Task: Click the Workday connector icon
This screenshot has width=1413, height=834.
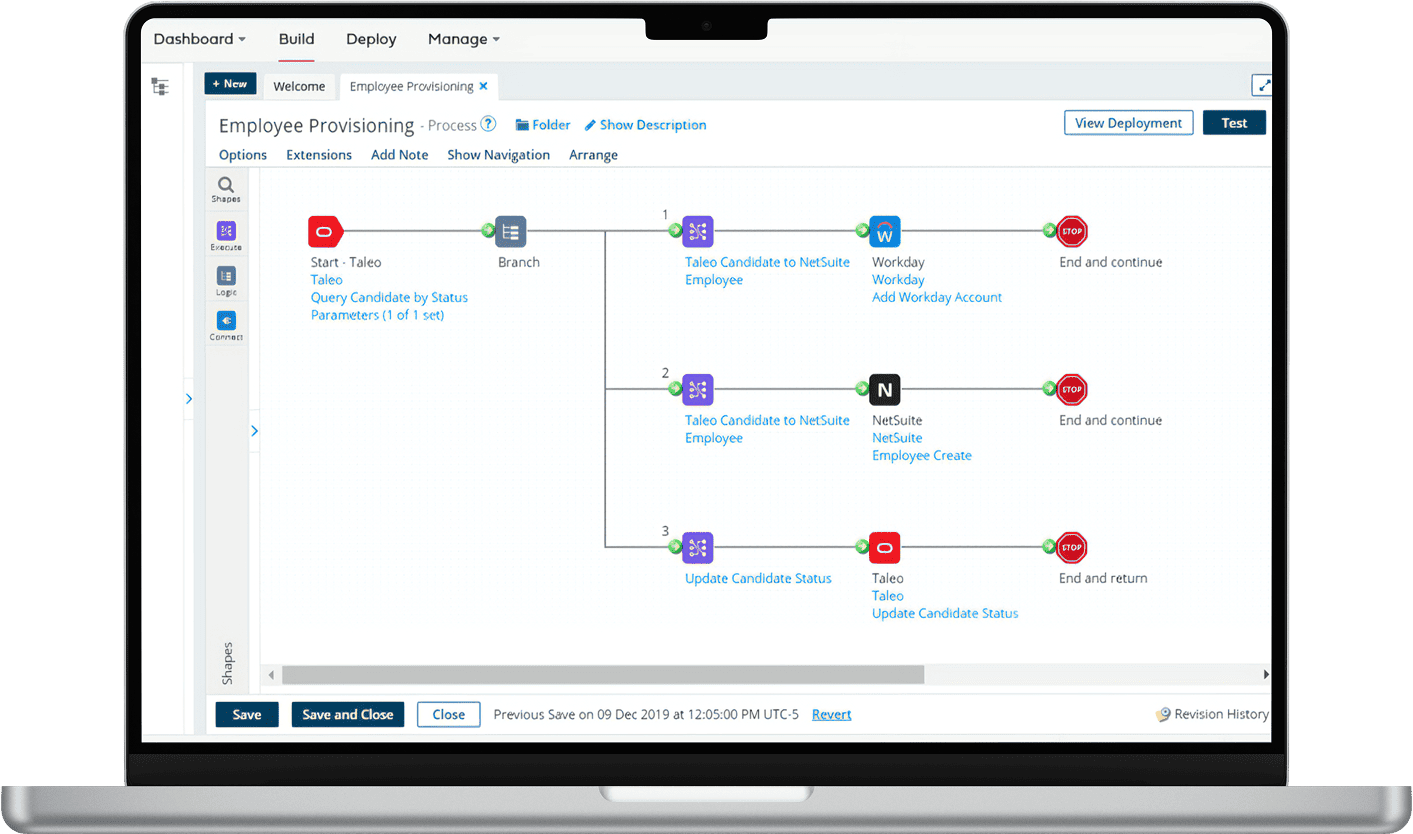Action: coord(885,232)
